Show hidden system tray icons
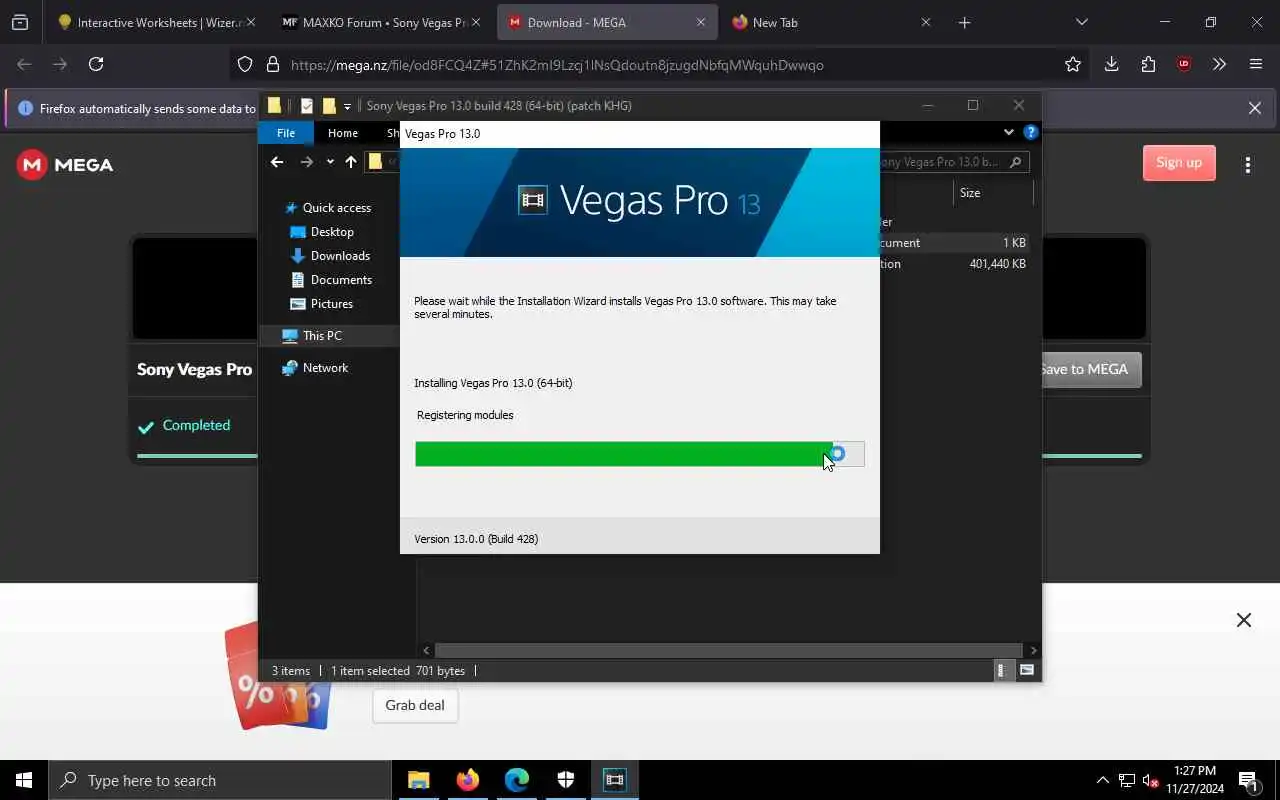The width and height of the screenshot is (1280, 800). point(1102,780)
